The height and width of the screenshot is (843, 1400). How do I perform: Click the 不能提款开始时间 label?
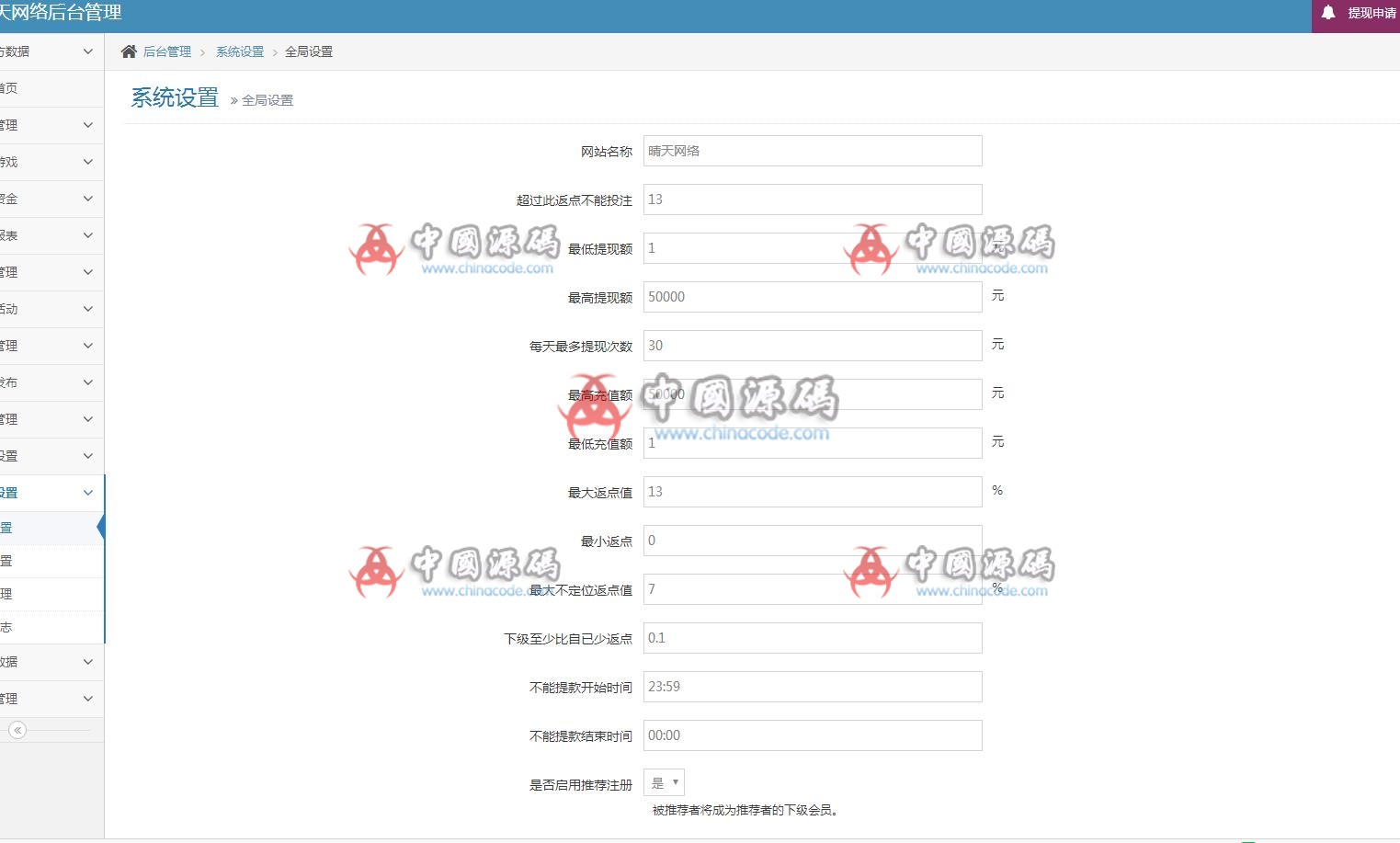tap(581, 688)
